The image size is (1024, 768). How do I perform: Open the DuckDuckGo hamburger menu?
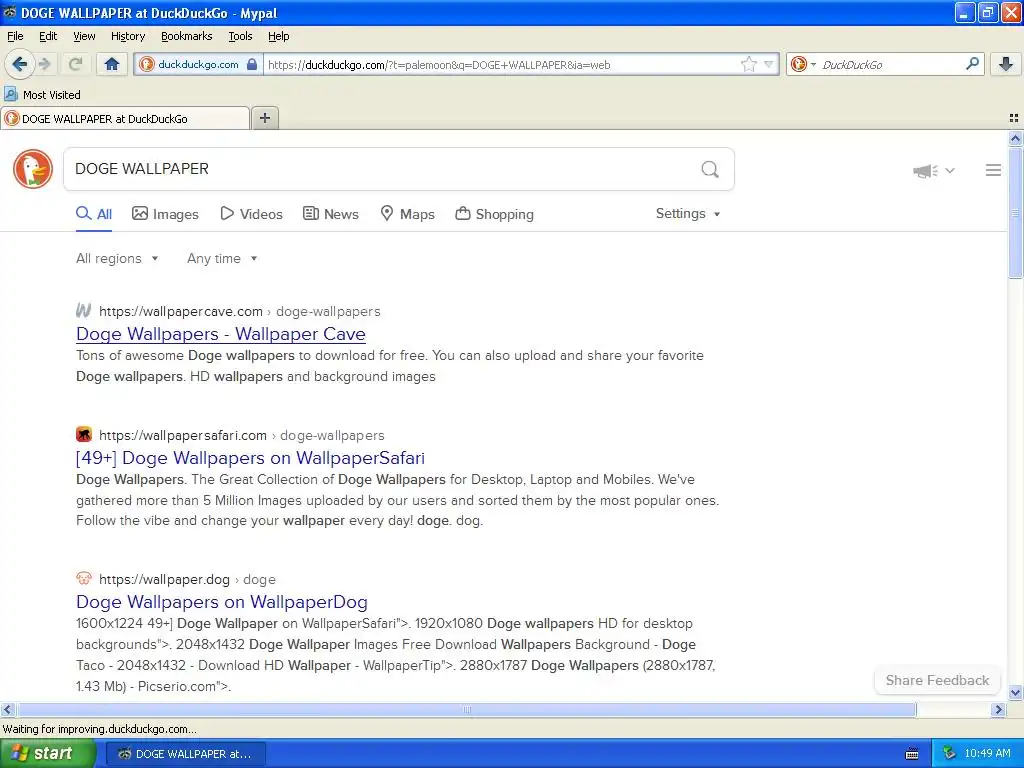(993, 170)
